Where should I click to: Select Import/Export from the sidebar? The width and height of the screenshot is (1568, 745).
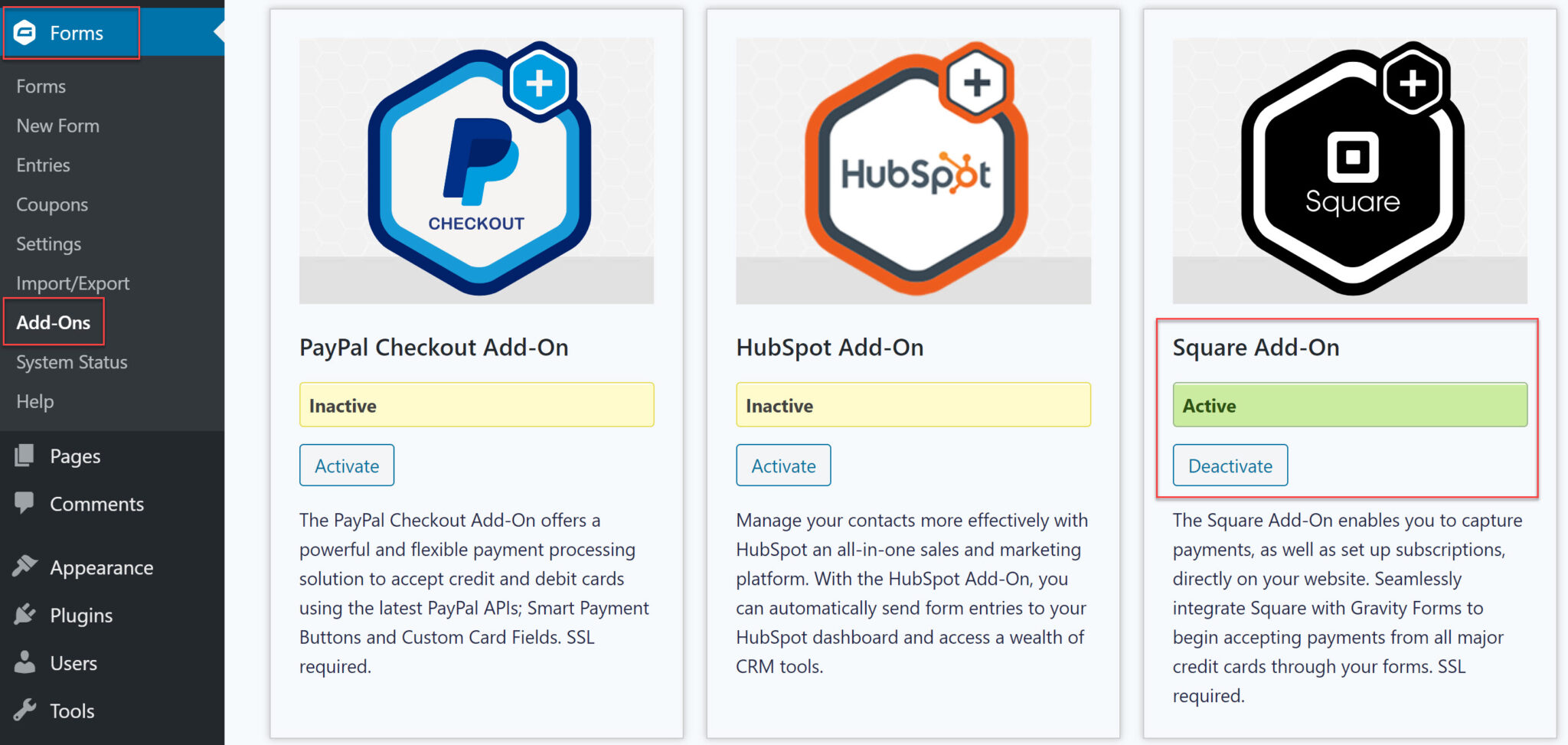point(73,284)
